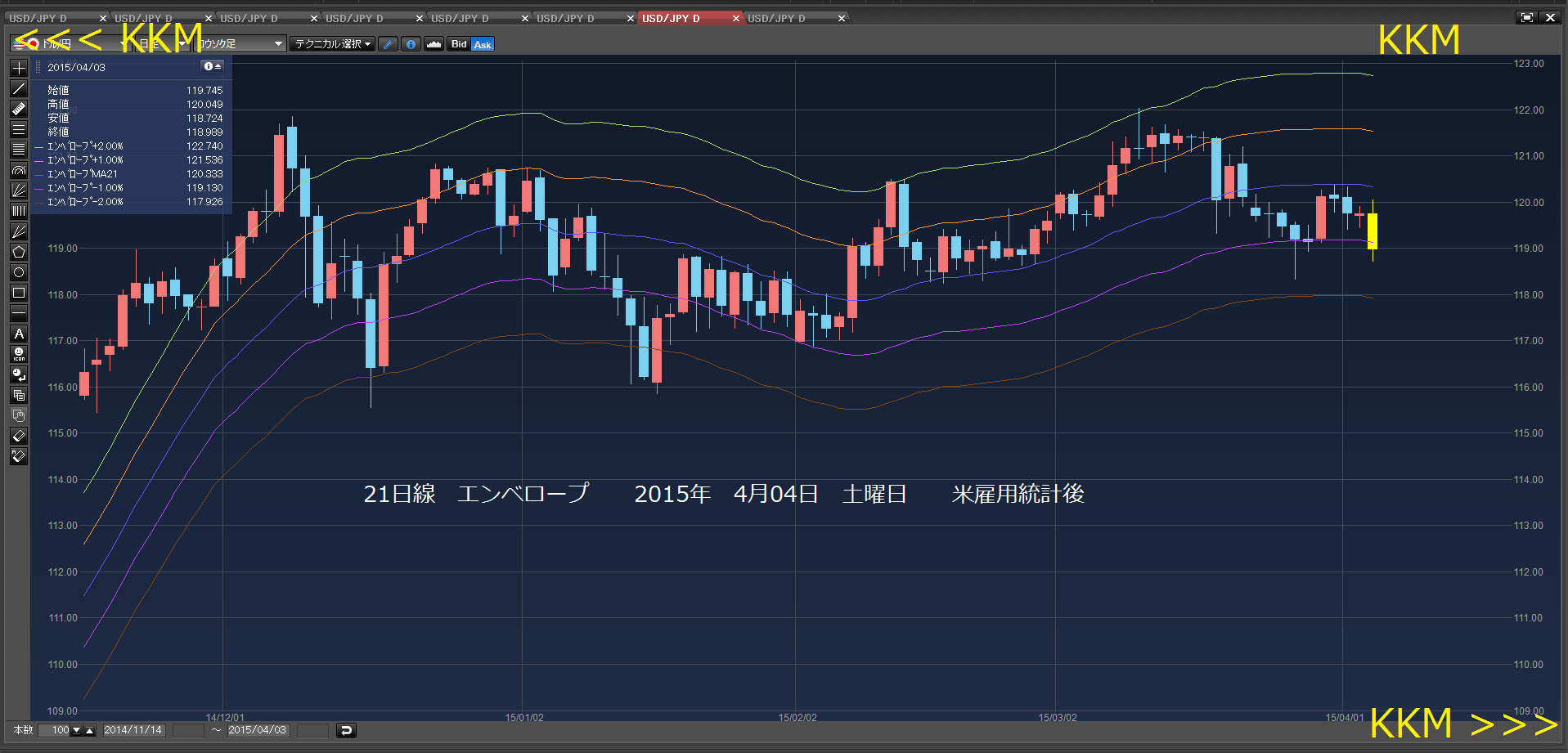Click the empty time field after start date
This screenshot has height=753, width=1568.
click(x=188, y=730)
